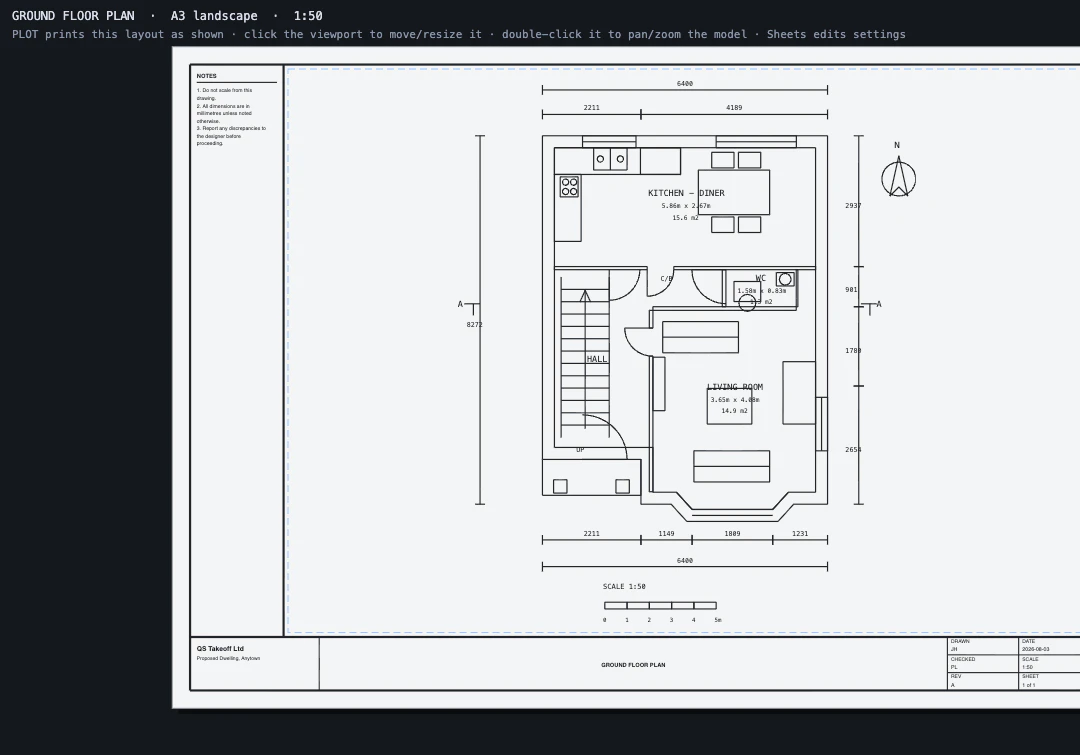Viewport: 1080px width, 755px height.
Task: Select the section marker A left of the plan
Action: pos(468,307)
